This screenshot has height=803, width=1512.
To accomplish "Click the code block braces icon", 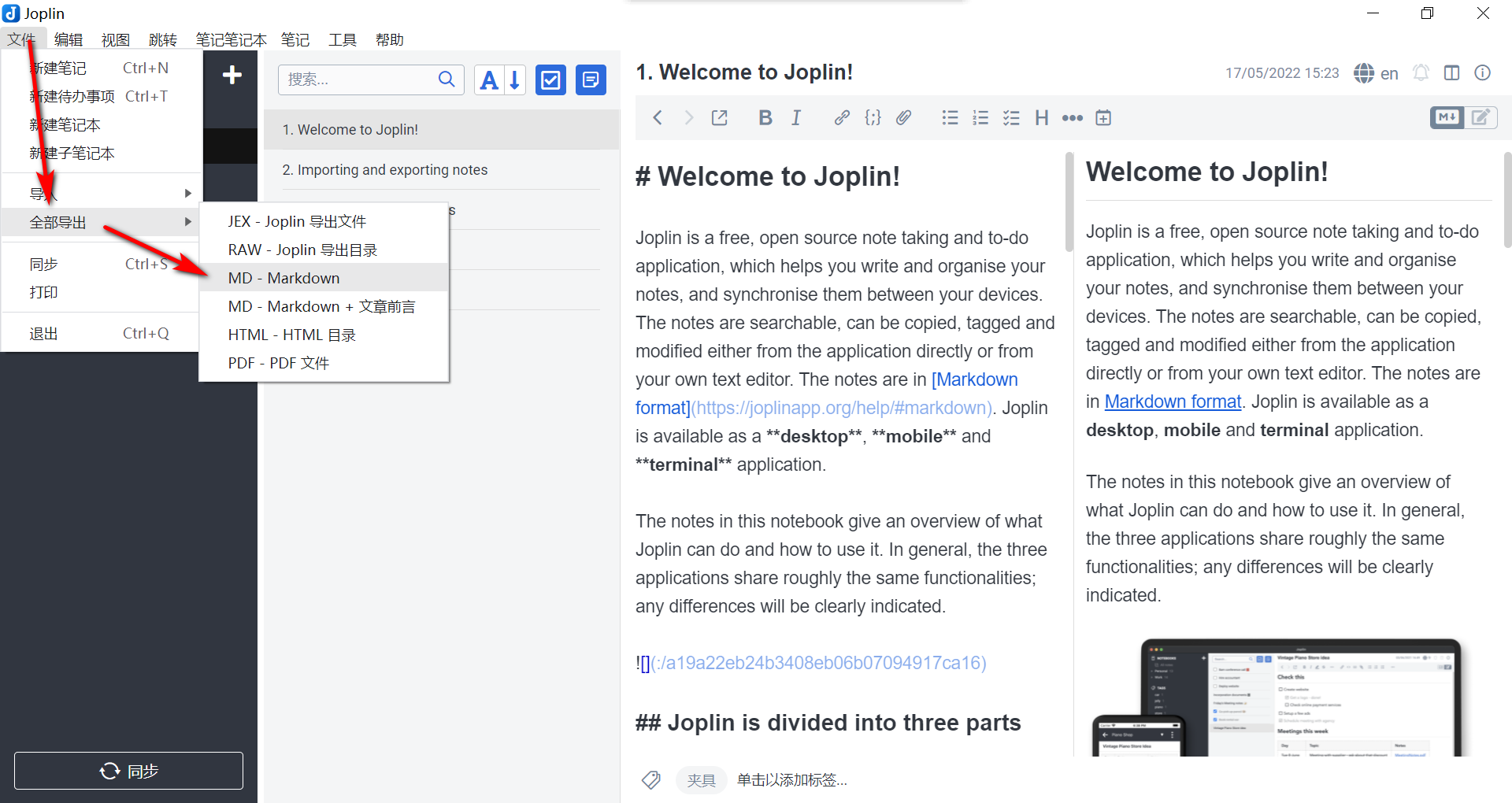I will (x=873, y=118).
